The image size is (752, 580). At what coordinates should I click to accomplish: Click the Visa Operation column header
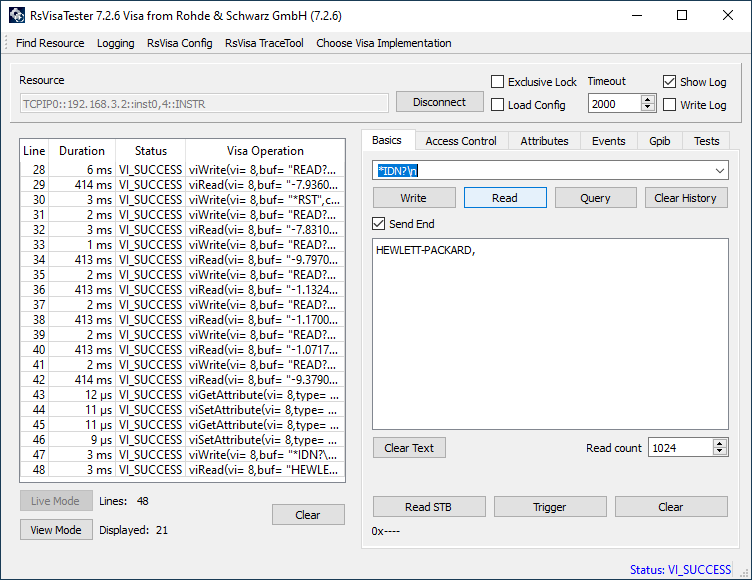click(265, 151)
